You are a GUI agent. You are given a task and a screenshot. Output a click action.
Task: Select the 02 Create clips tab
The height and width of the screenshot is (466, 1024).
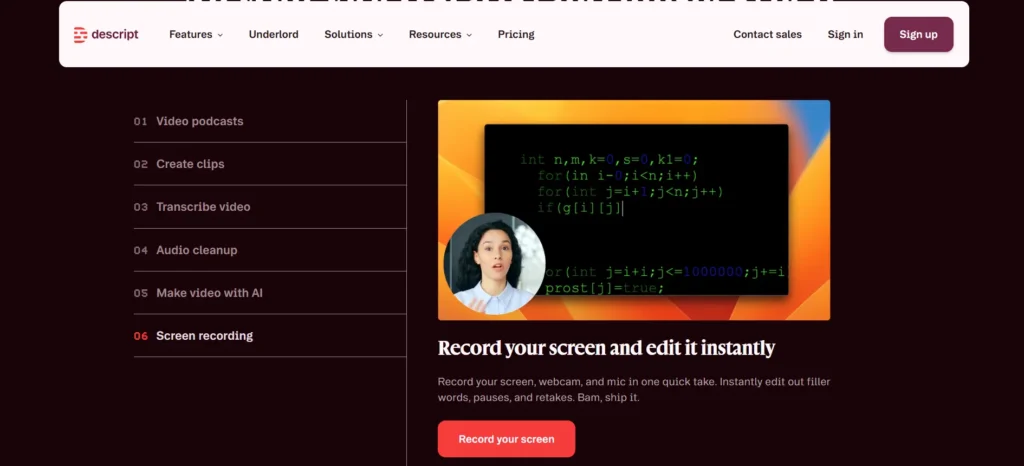click(270, 164)
